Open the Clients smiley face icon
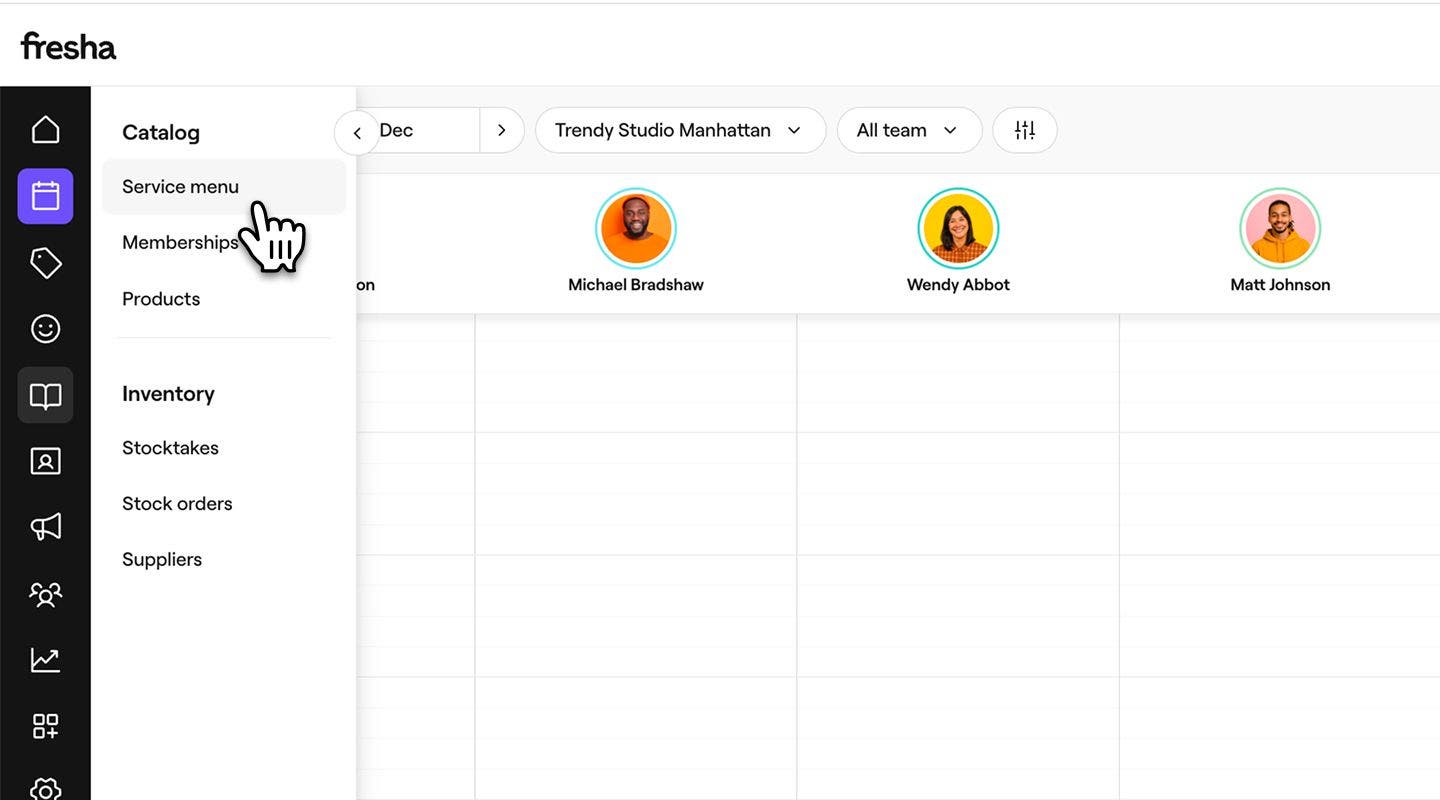 tap(45, 329)
